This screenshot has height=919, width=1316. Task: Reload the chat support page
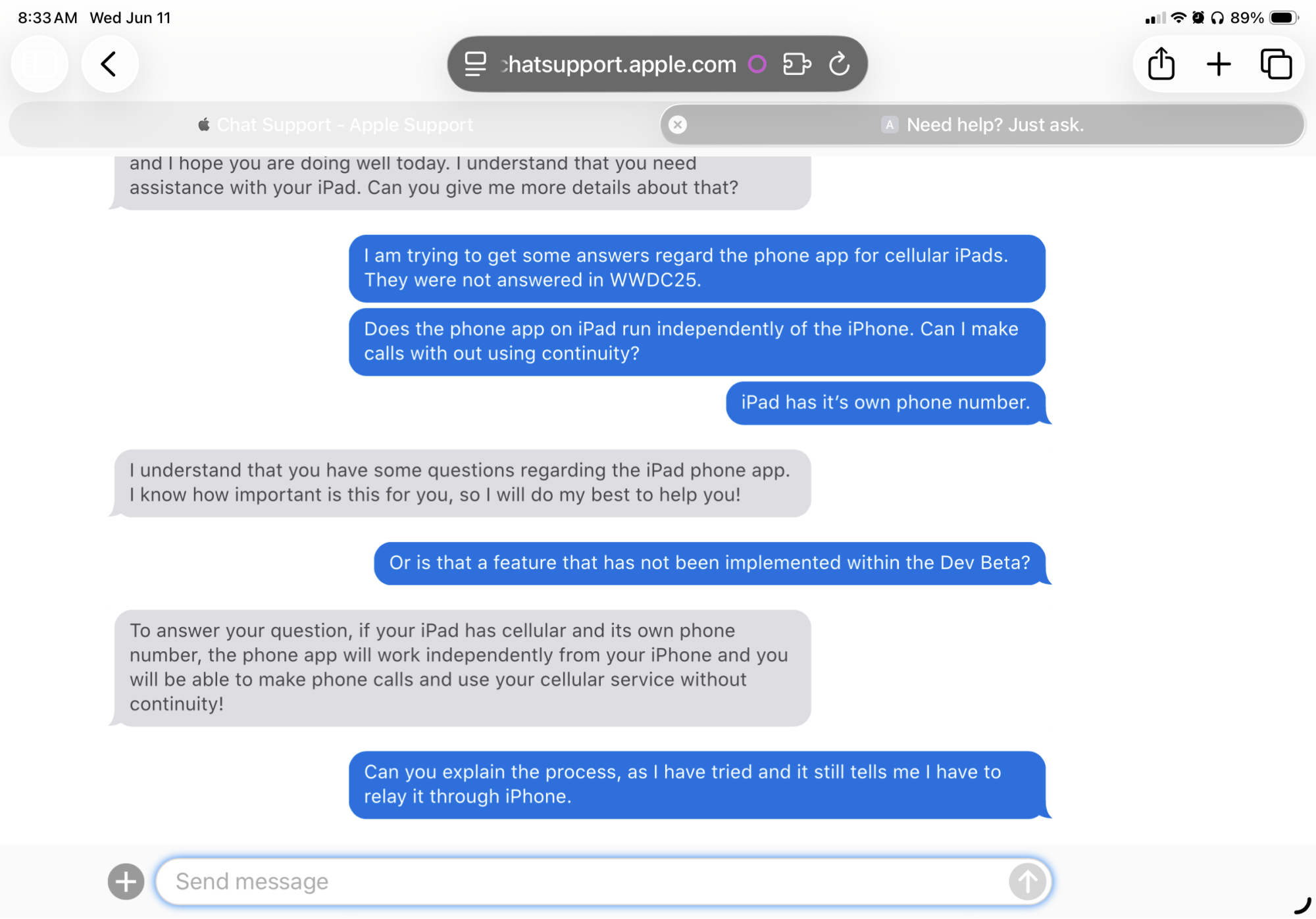click(x=839, y=64)
